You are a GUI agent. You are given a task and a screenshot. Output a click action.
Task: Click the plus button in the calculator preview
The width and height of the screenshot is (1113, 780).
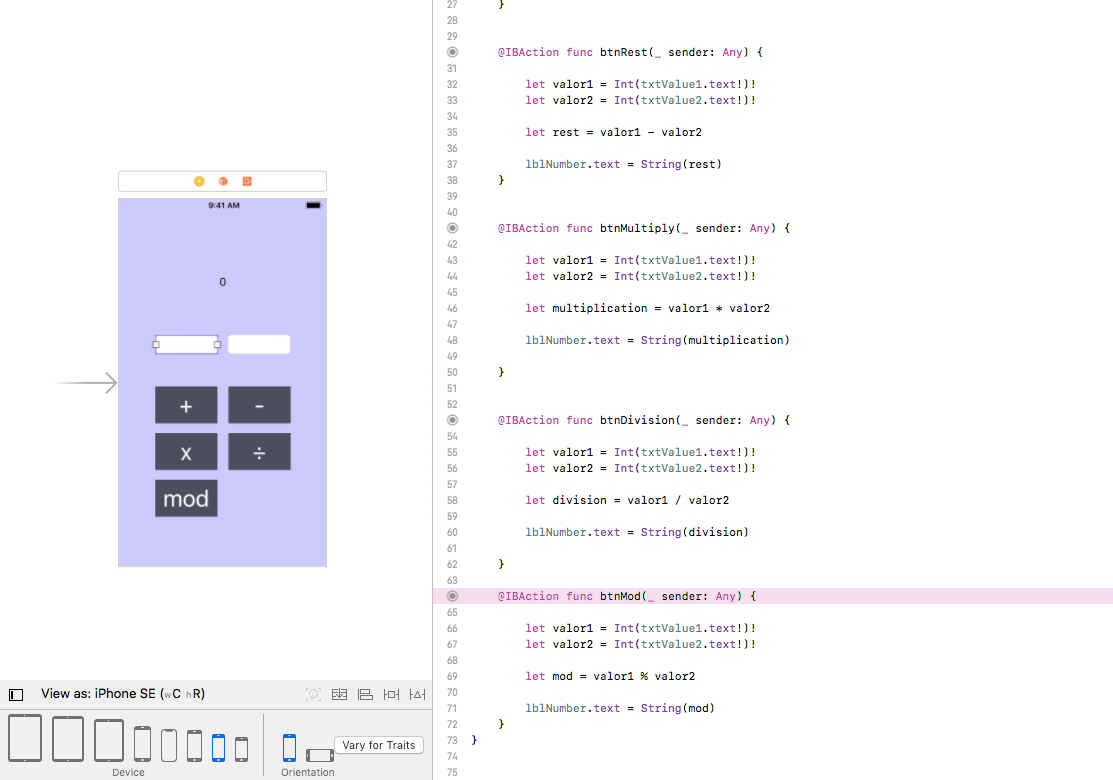(x=186, y=405)
